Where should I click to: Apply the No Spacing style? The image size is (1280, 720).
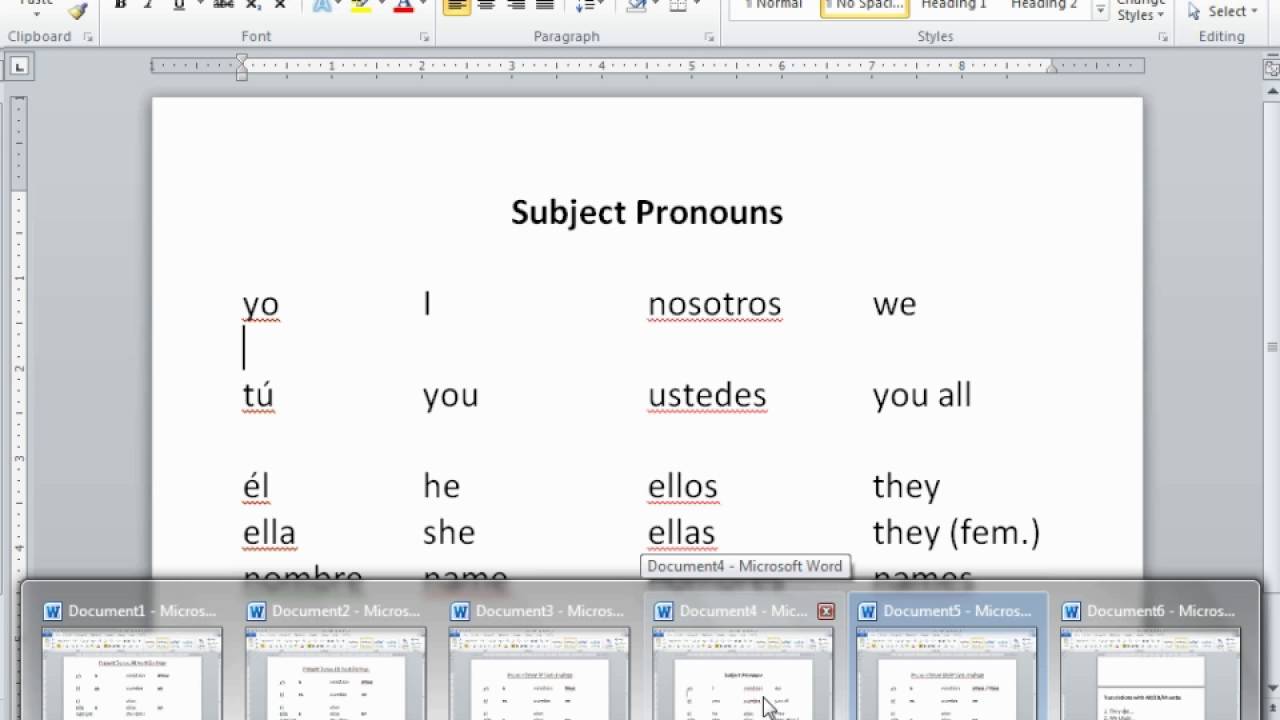point(864,8)
